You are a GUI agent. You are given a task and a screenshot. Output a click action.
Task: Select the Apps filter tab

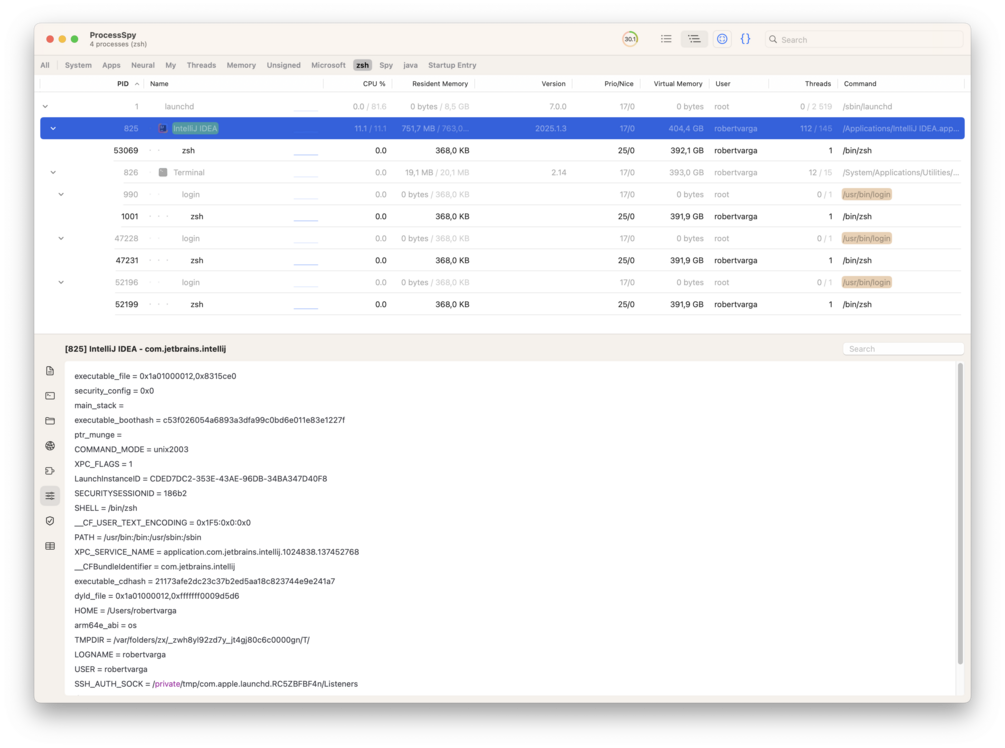click(x=111, y=65)
